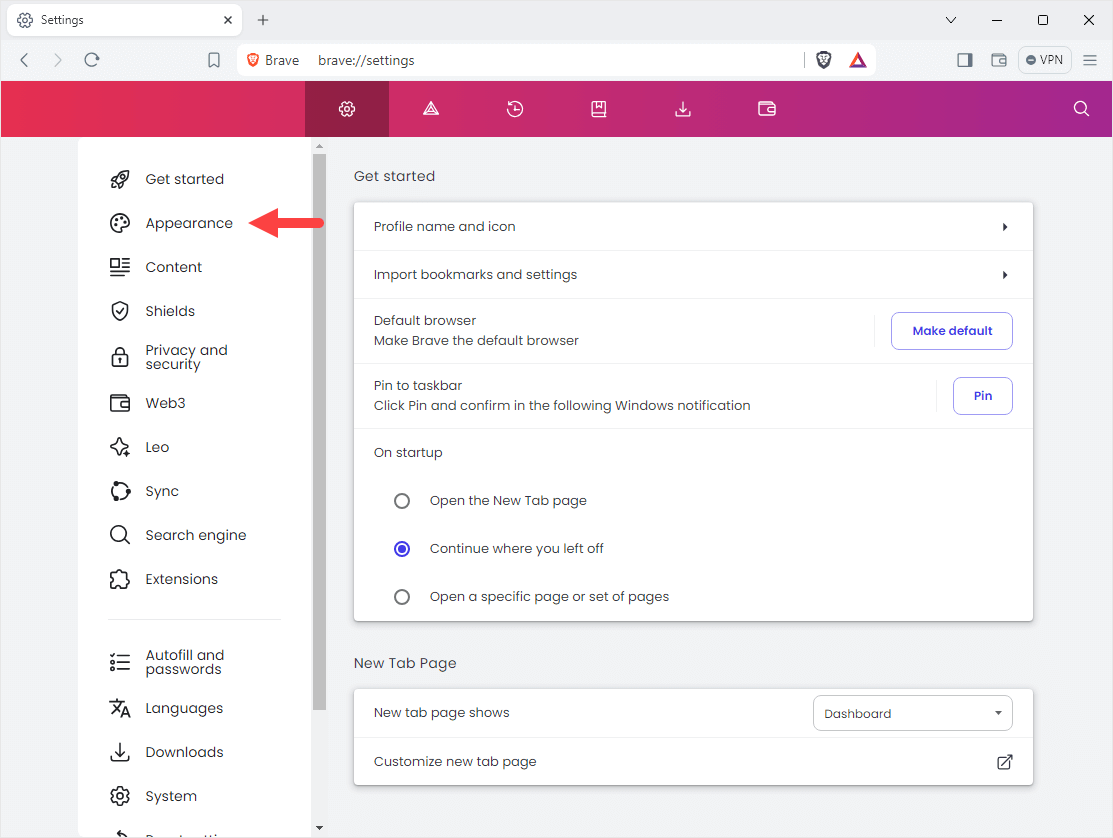Viewport: 1113px width, 838px height.
Task: Toggle the sidebar panel icon
Action: (x=965, y=60)
